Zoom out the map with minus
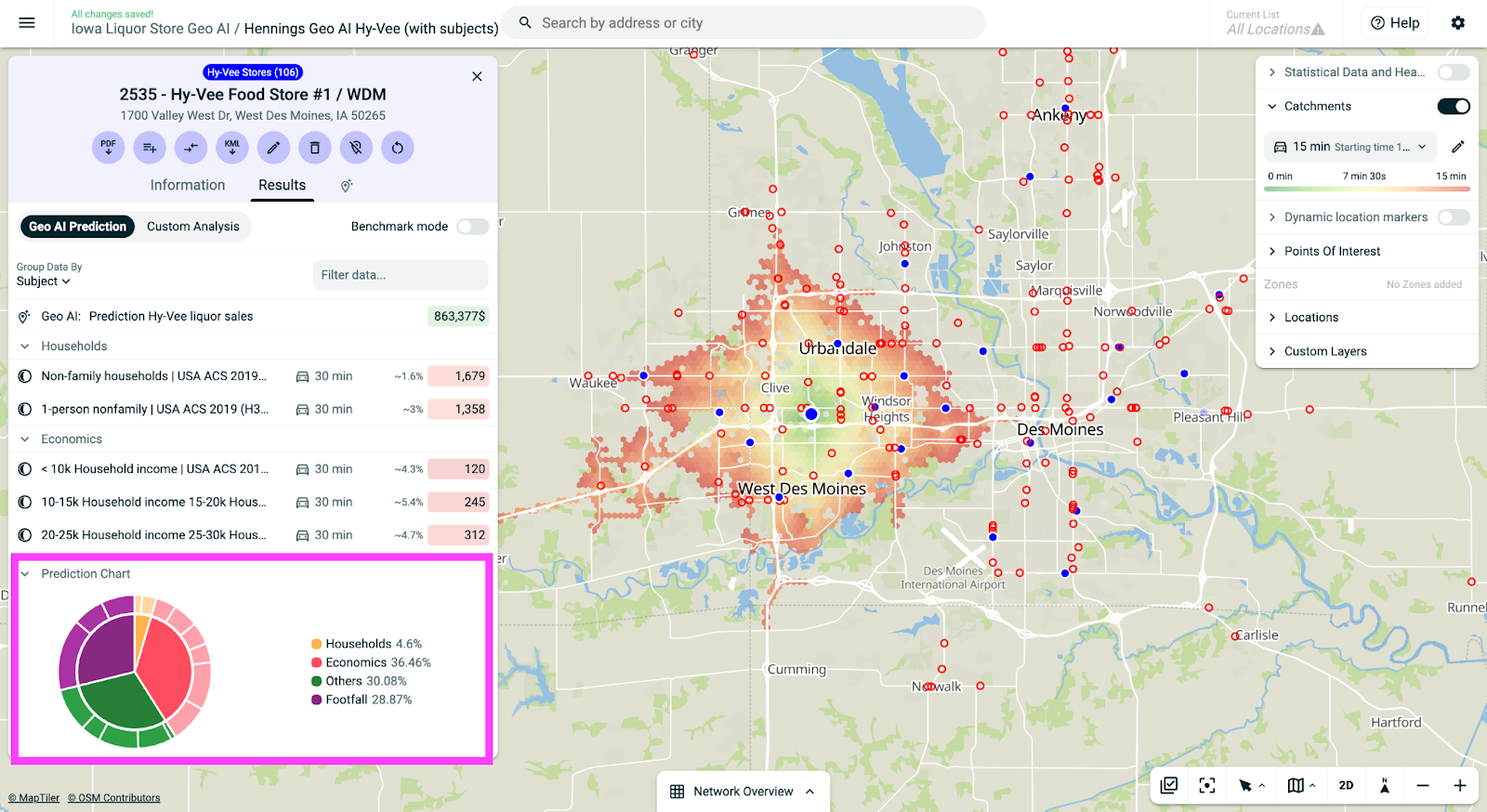Image resolution: width=1487 pixels, height=812 pixels. (1423, 786)
